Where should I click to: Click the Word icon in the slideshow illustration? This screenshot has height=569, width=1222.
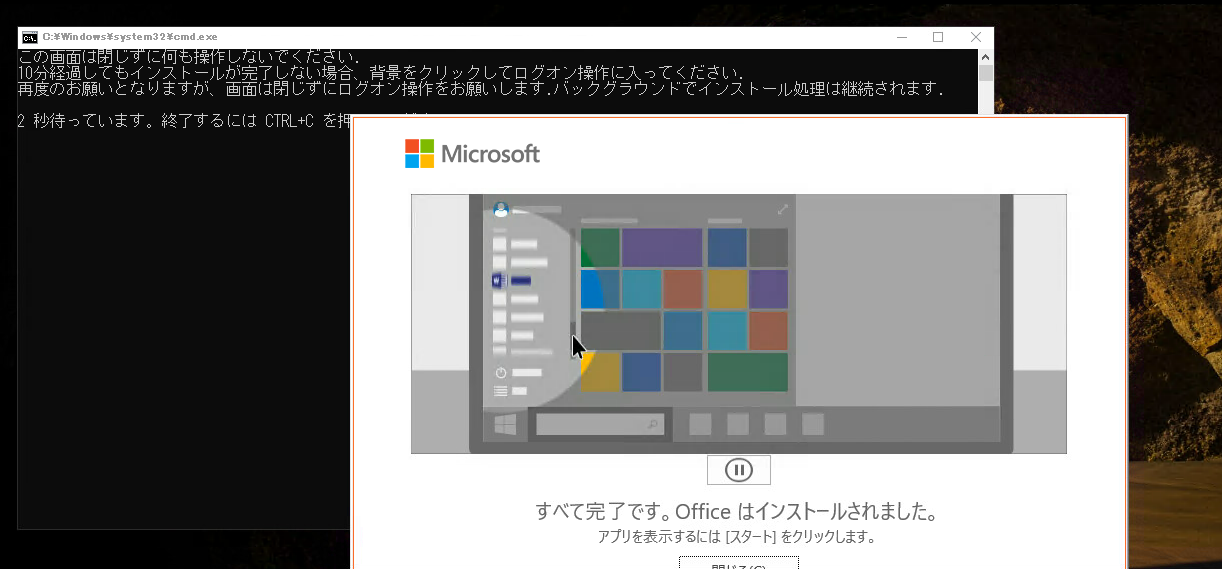pos(500,281)
